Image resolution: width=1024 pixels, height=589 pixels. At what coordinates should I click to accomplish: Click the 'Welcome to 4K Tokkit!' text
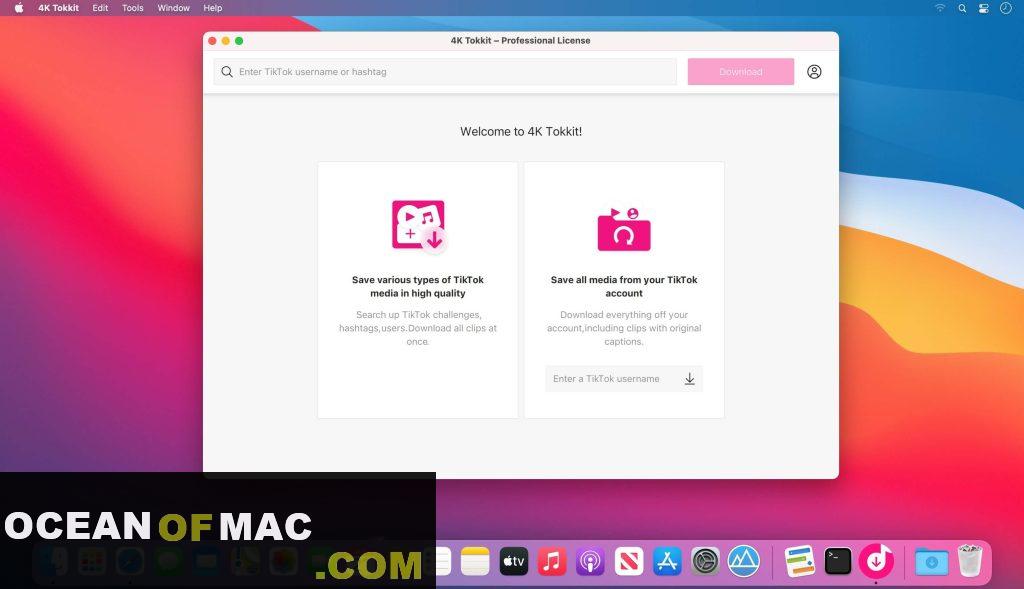click(521, 131)
